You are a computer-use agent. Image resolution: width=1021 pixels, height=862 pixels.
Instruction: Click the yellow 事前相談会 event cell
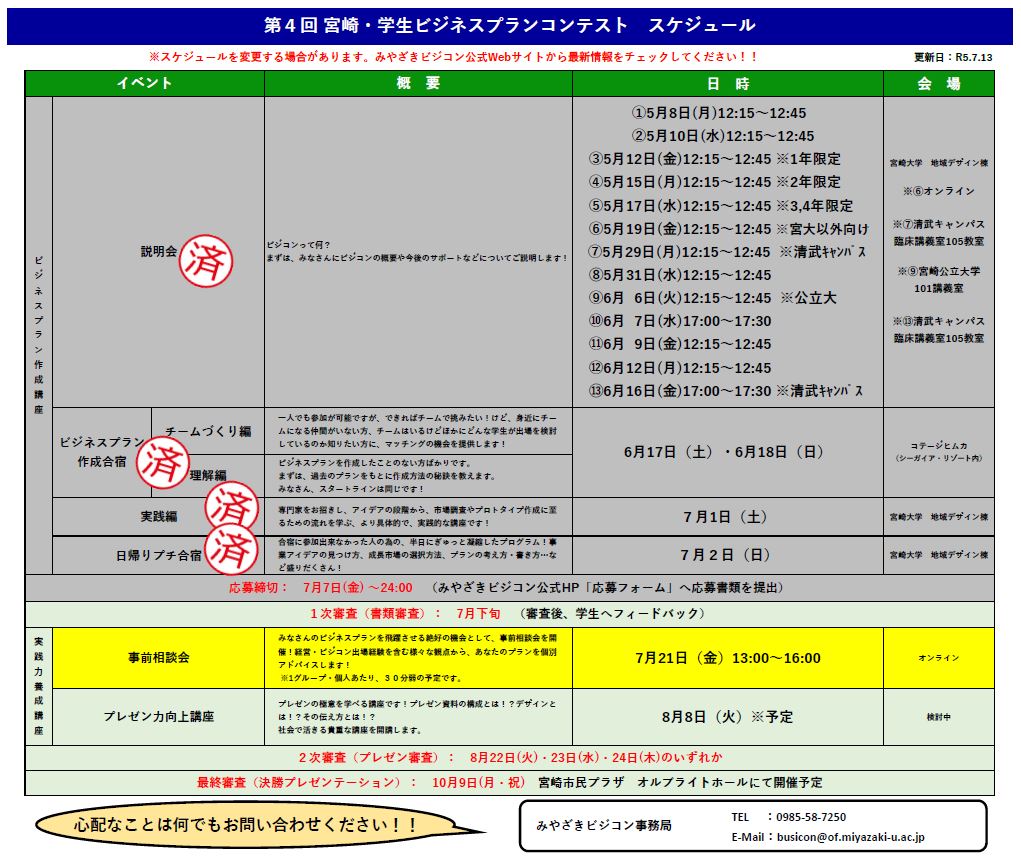[159, 658]
